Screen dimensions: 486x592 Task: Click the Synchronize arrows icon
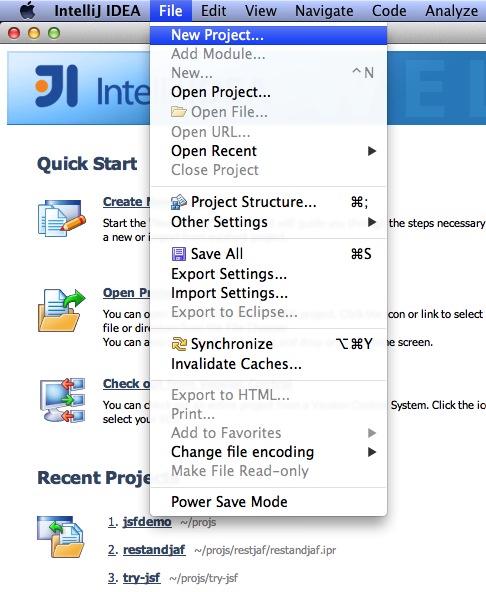(179, 344)
